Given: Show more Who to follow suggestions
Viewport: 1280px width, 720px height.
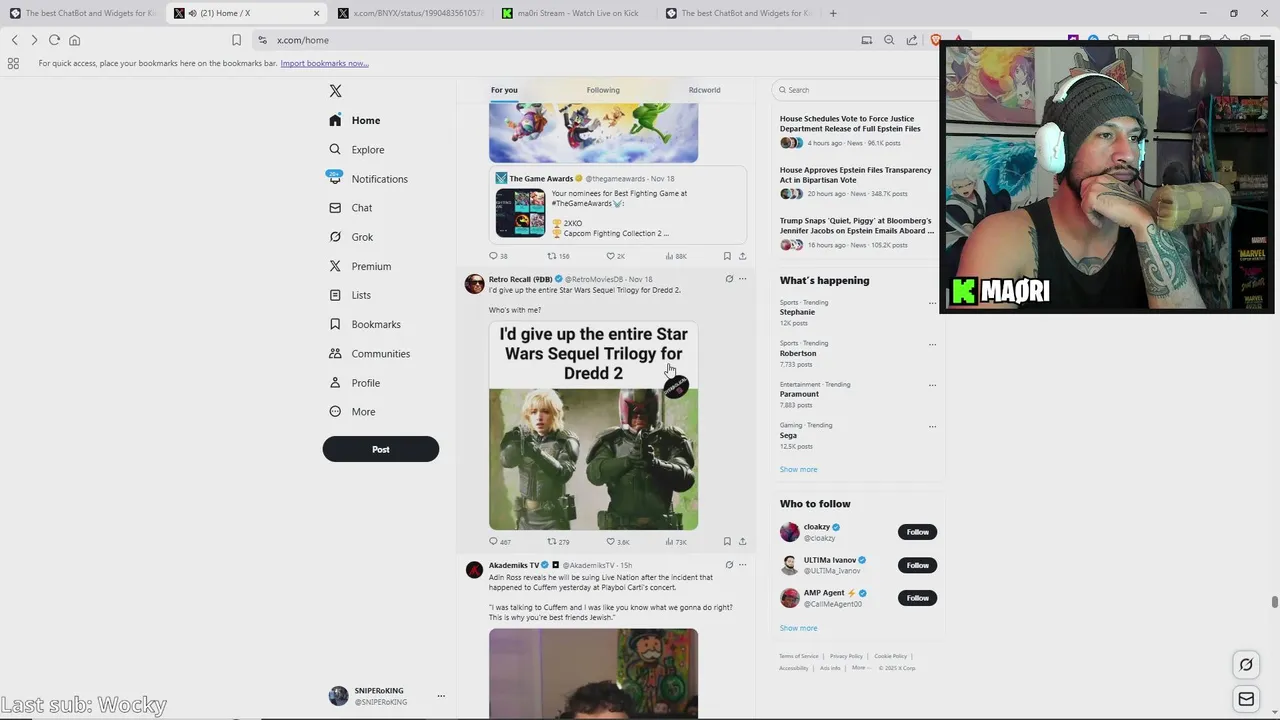Looking at the screenshot, I should pos(798,628).
